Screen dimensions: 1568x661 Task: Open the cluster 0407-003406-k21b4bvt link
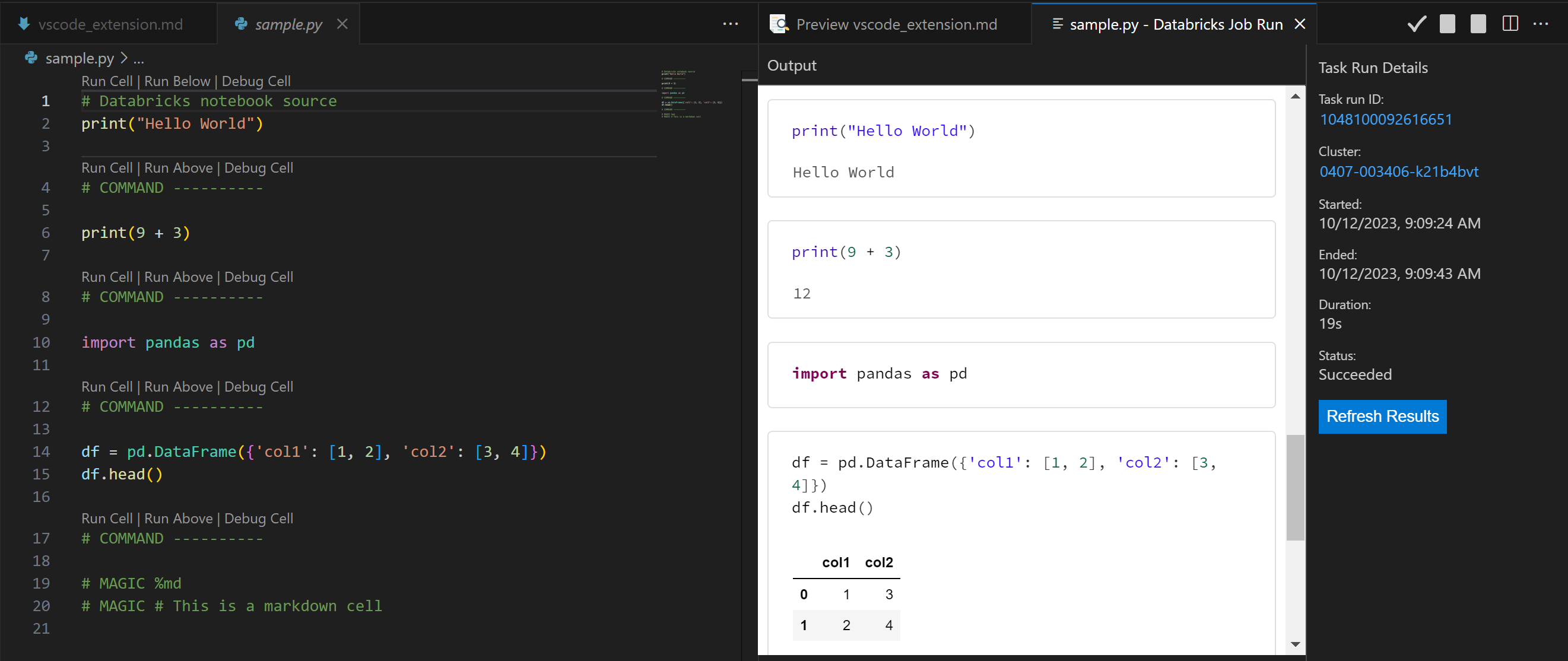tap(1399, 171)
